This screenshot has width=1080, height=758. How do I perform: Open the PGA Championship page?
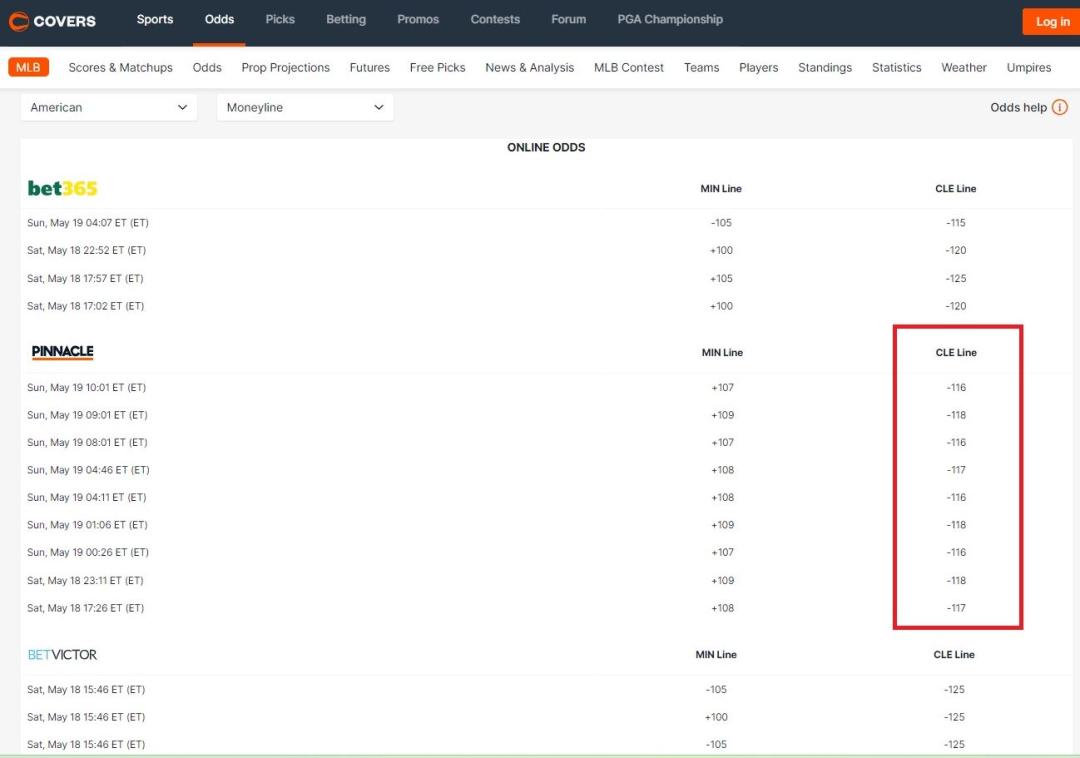pos(670,19)
